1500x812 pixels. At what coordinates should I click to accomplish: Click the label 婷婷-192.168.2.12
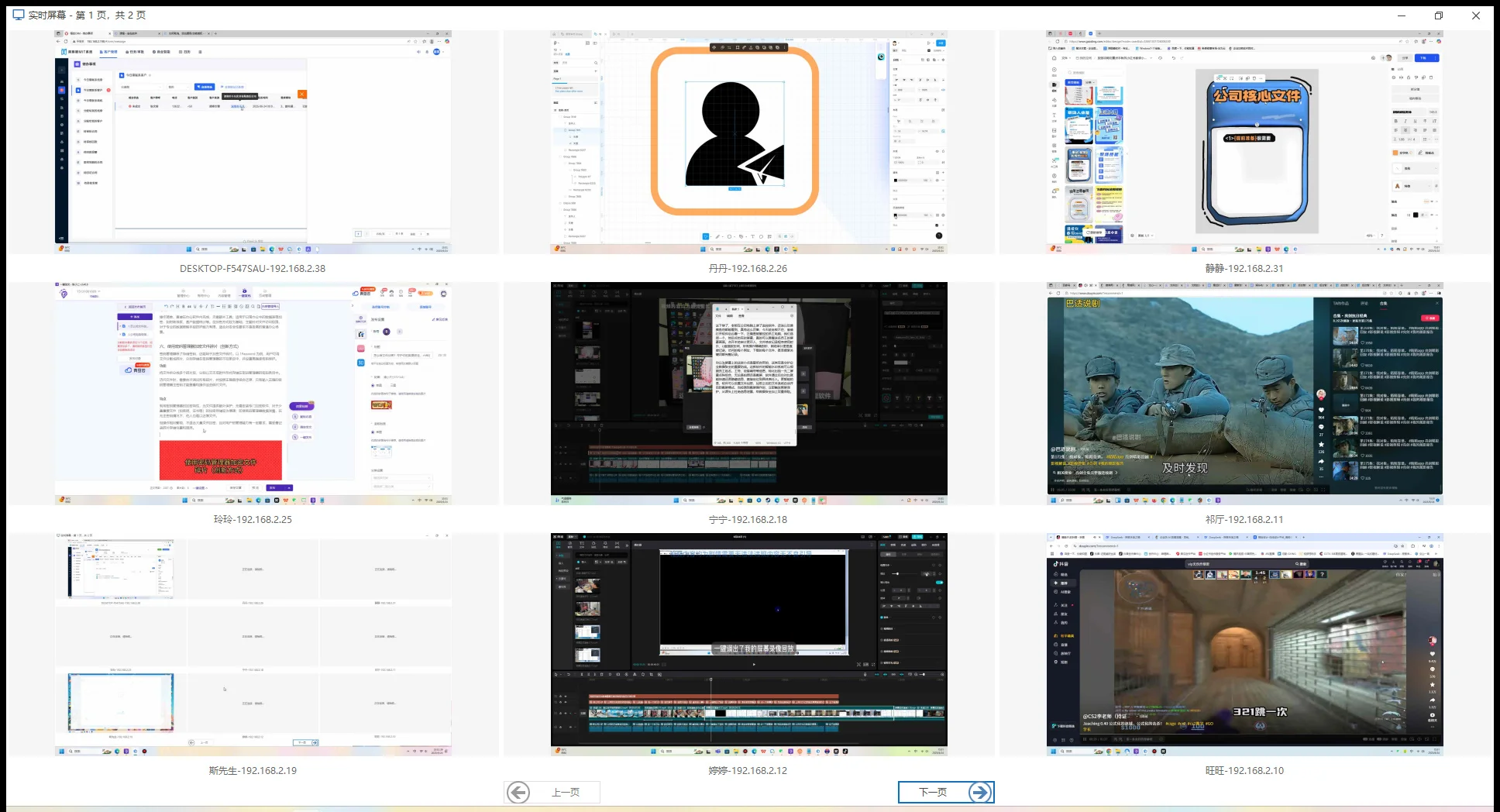pyautogui.click(x=748, y=771)
